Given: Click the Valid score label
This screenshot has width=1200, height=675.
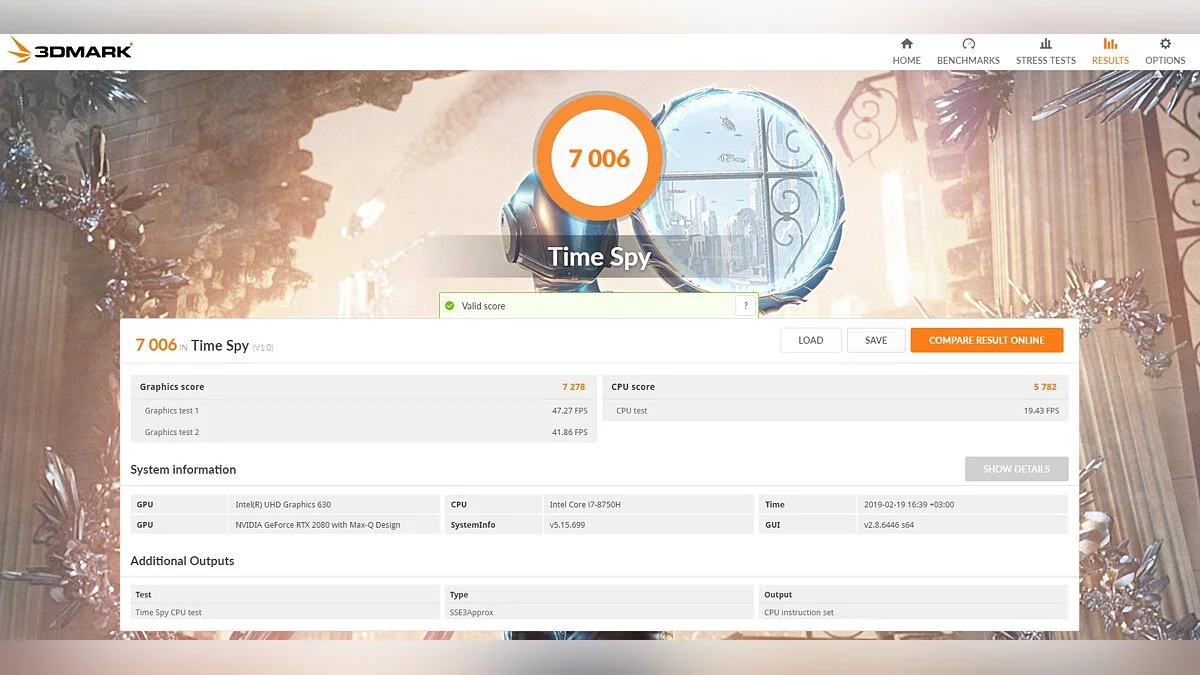Looking at the screenshot, I should [484, 306].
